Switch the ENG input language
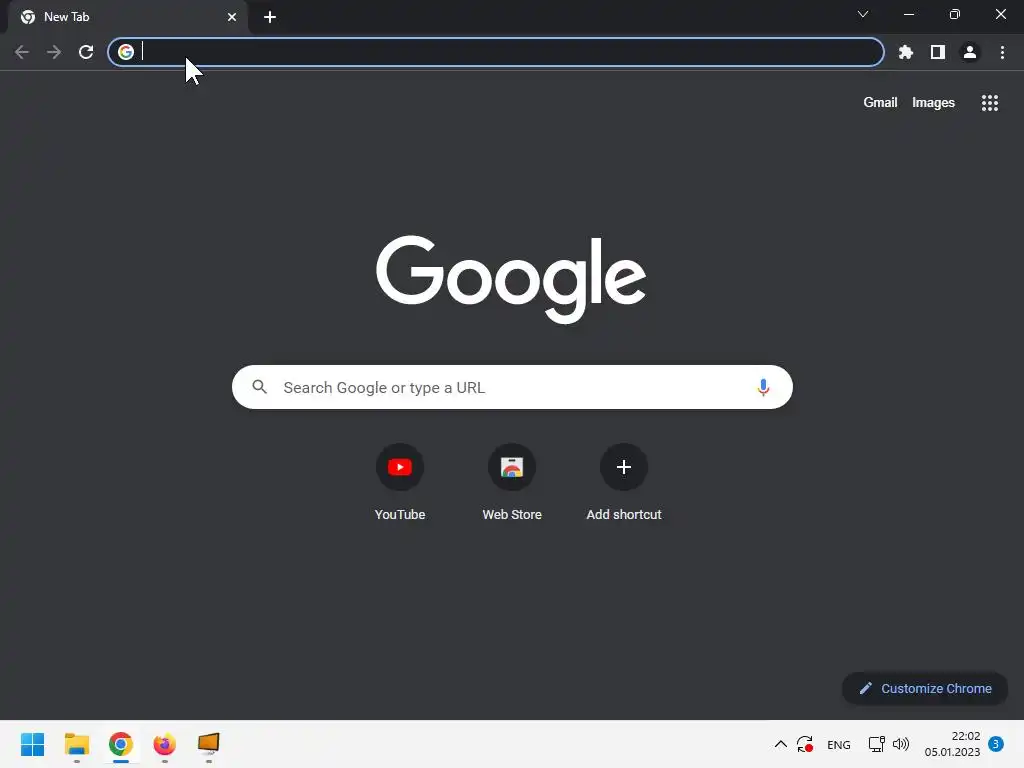1024x768 pixels. (839, 744)
